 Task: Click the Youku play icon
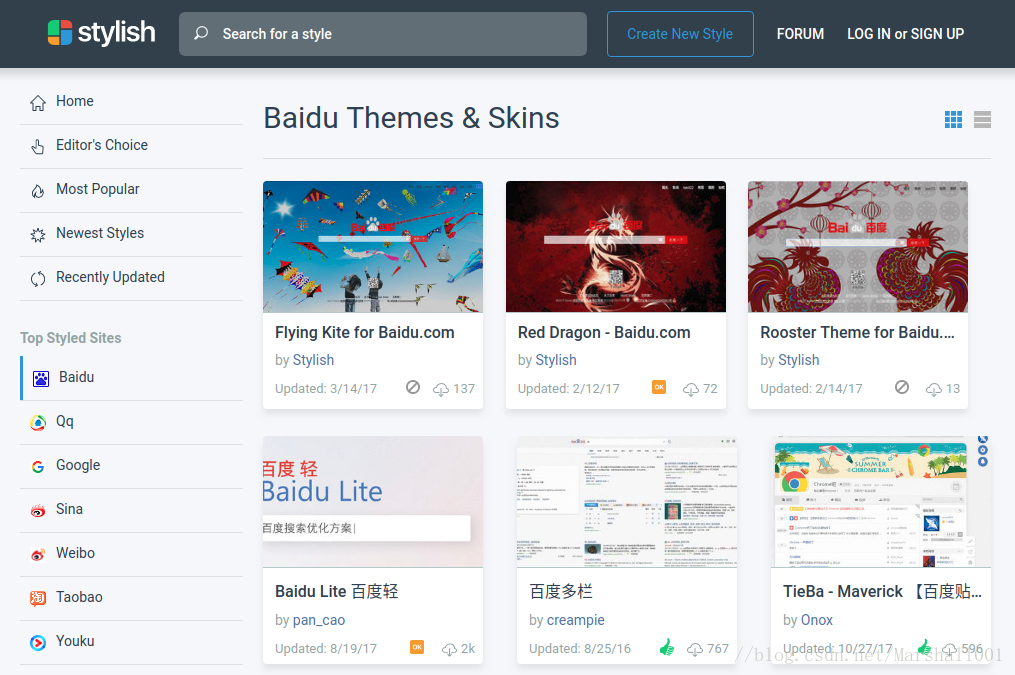pos(38,642)
